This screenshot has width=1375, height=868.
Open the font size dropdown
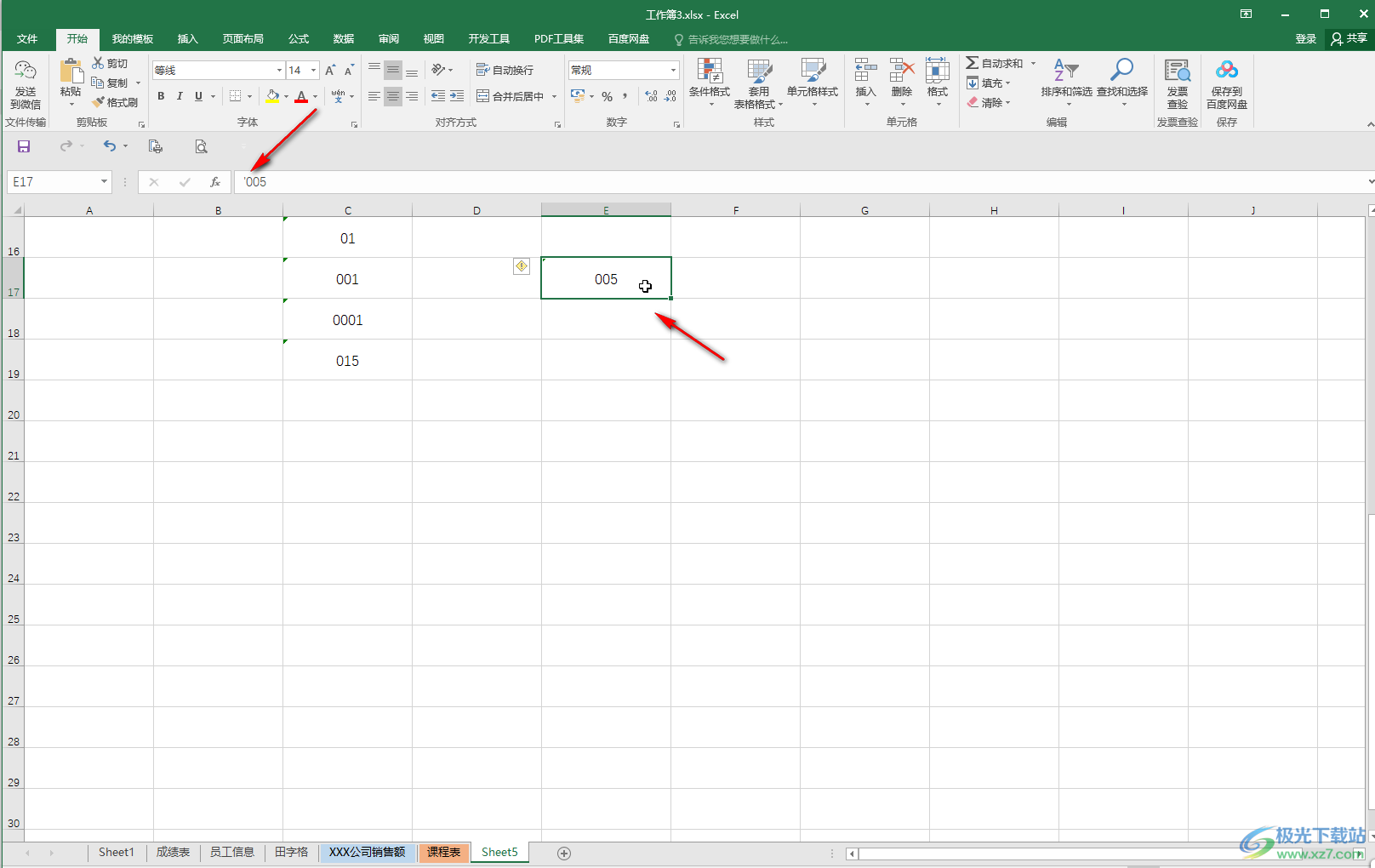click(x=313, y=71)
